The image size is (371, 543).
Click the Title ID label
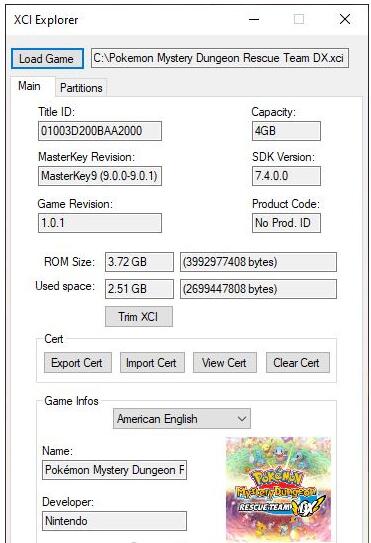point(56,112)
